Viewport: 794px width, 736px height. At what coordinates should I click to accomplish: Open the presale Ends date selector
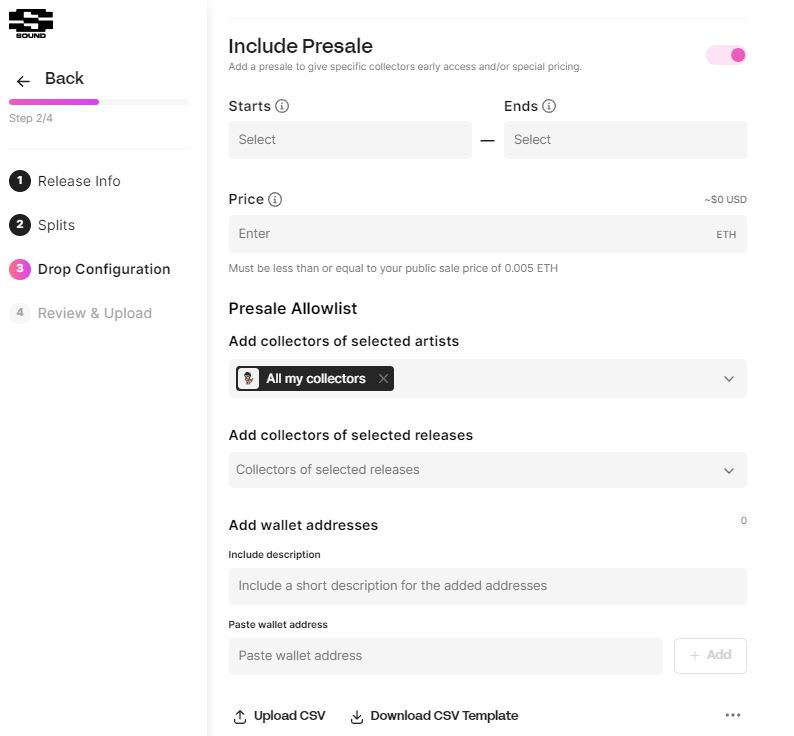625,140
